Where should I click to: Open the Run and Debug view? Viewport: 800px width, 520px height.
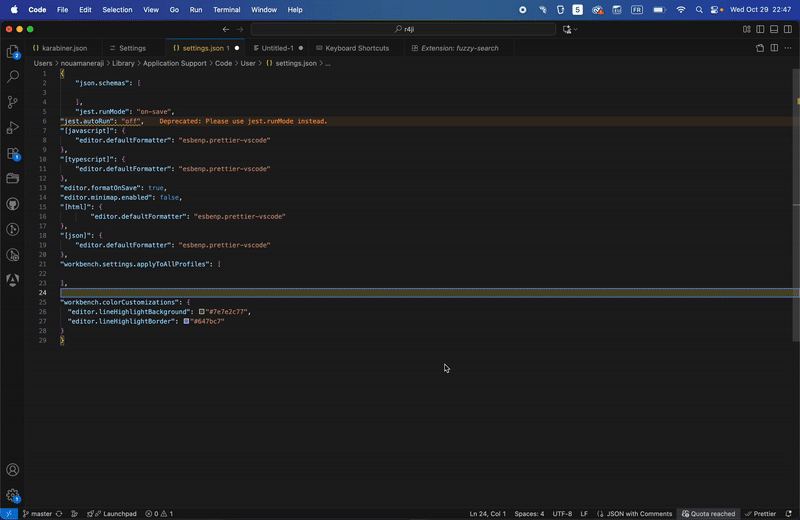[x=13, y=128]
